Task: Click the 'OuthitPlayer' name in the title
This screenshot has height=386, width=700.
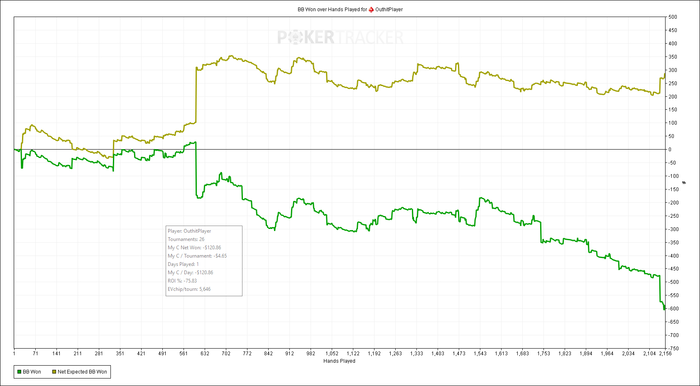Action: [389, 9]
